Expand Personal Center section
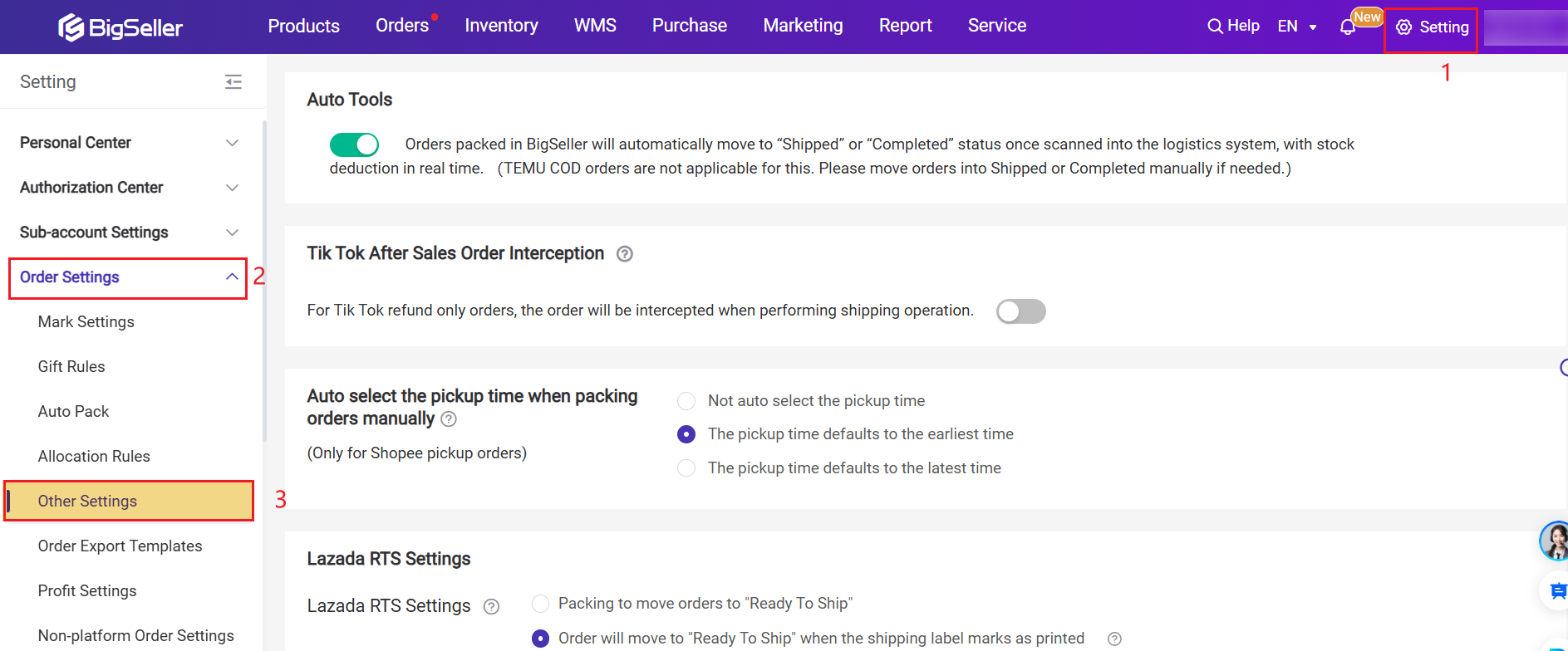 [130, 143]
